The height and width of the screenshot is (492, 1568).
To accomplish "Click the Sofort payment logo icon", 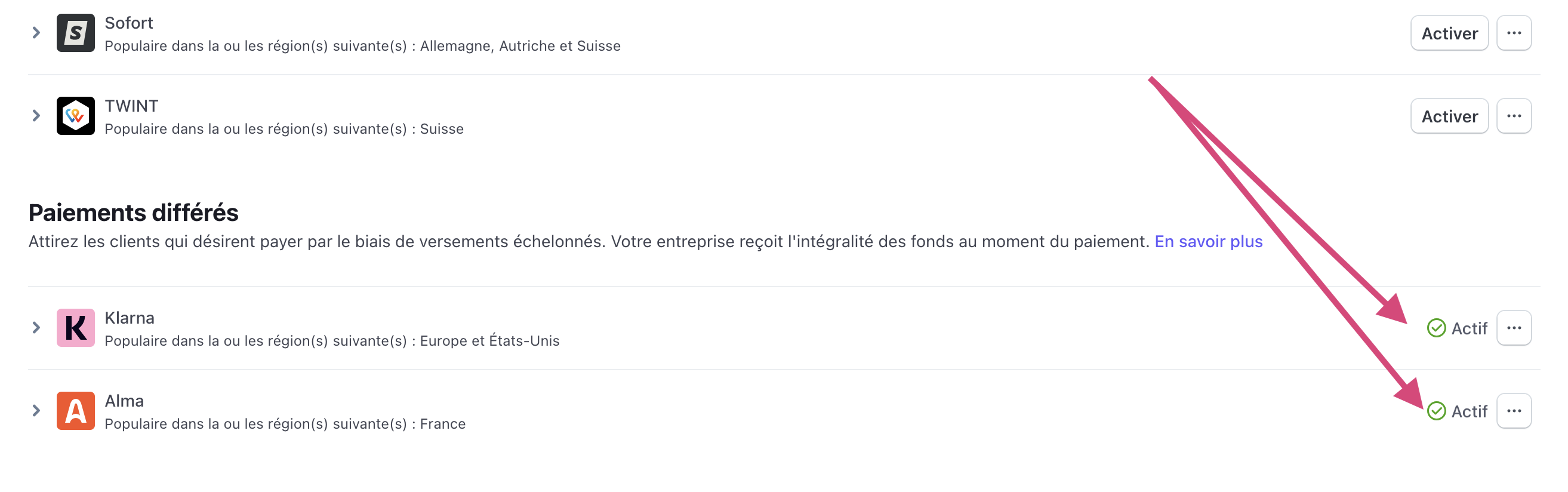I will click(x=75, y=33).
